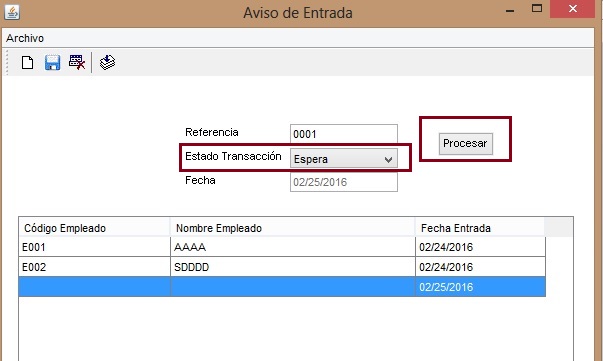Click the 02/25/2016 date in highlighted row
This screenshot has width=603, height=361.
[480, 287]
